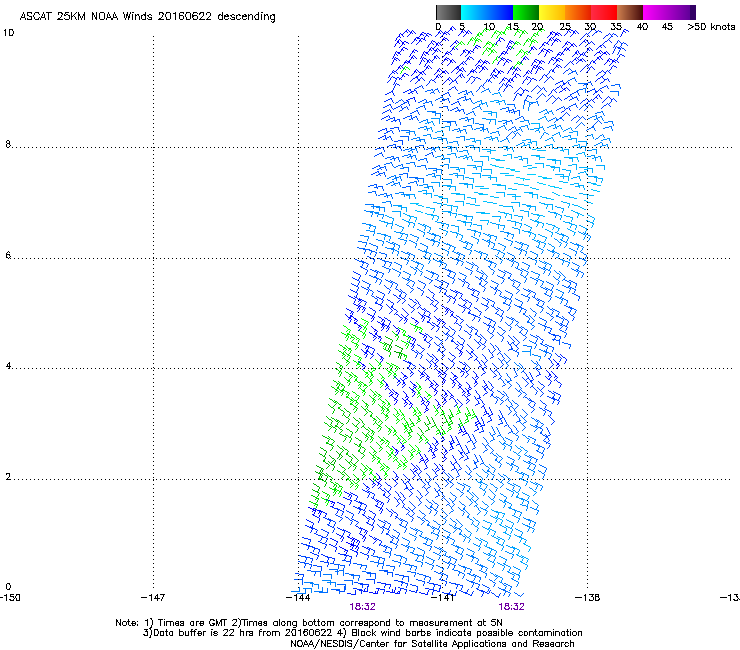The height and width of the screenshot is (650, 740).
Task: Click the '40' legend label
Action: (x=642, y=27)
